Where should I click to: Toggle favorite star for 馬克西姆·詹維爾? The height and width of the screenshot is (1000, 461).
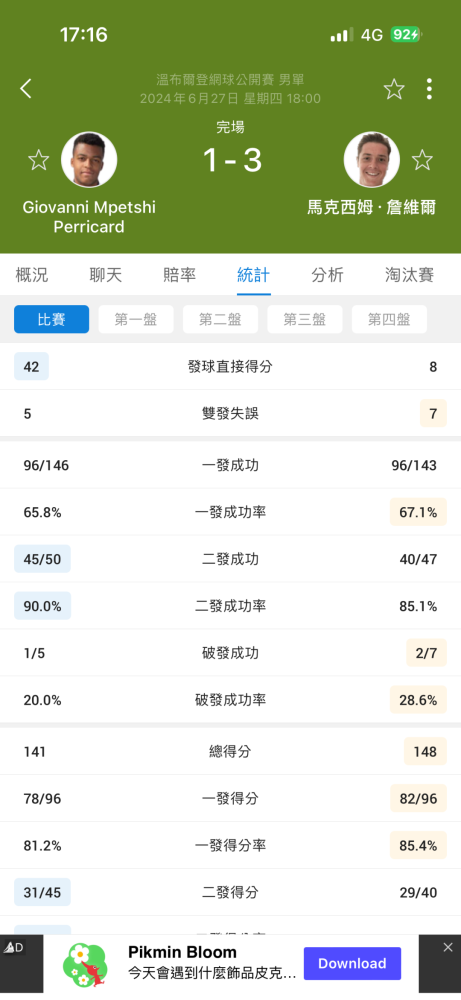(x=422, y=160)
